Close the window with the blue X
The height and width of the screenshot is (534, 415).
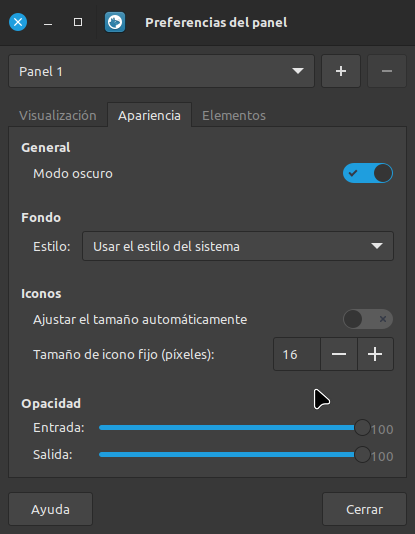coord(18,22)
